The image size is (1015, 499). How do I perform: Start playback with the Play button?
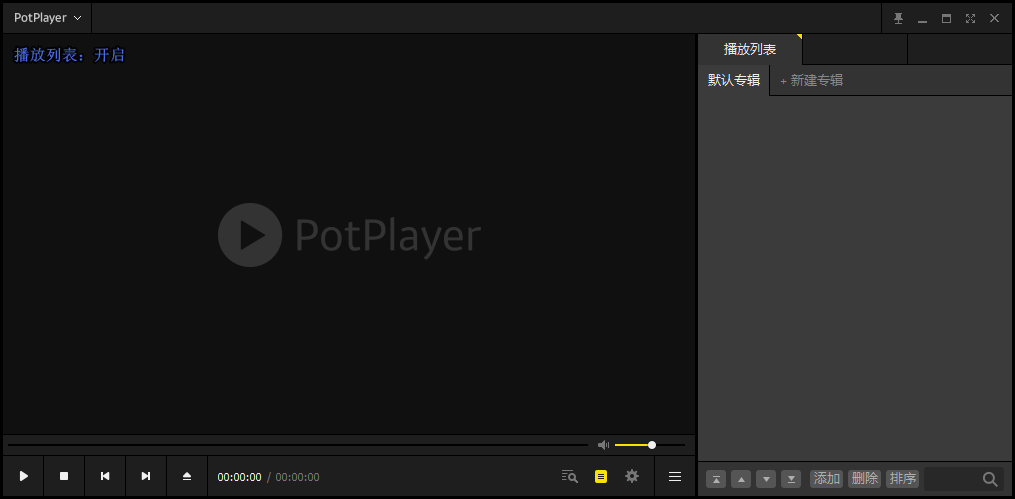pos(23,476)
